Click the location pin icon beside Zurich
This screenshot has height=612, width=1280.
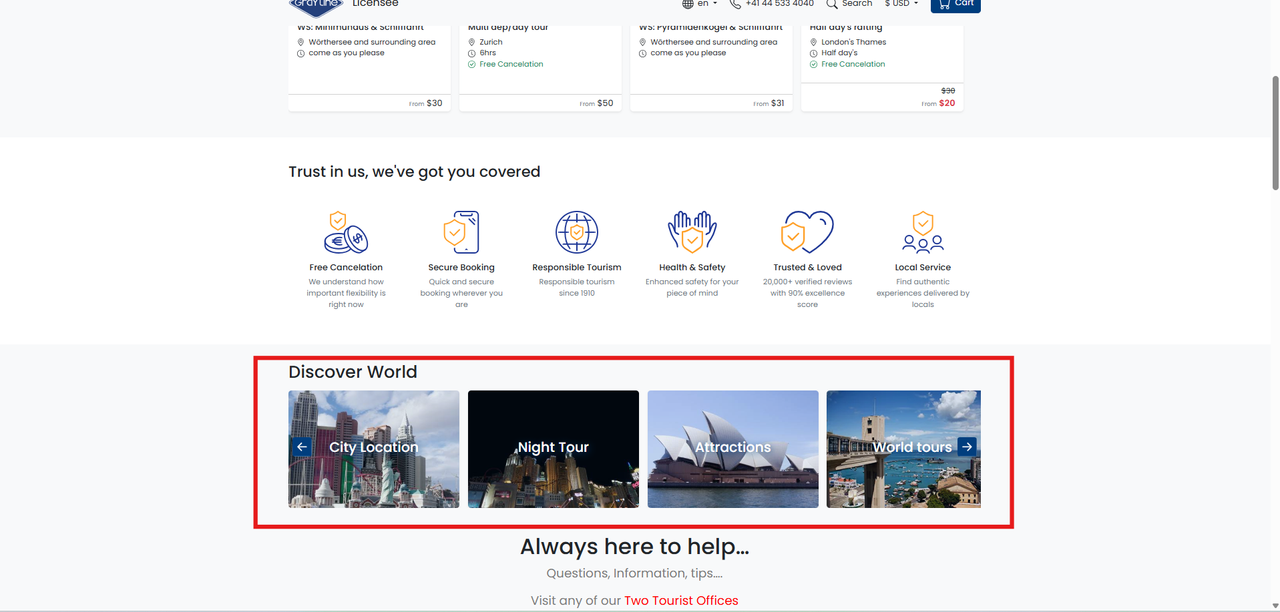point(471,42)
